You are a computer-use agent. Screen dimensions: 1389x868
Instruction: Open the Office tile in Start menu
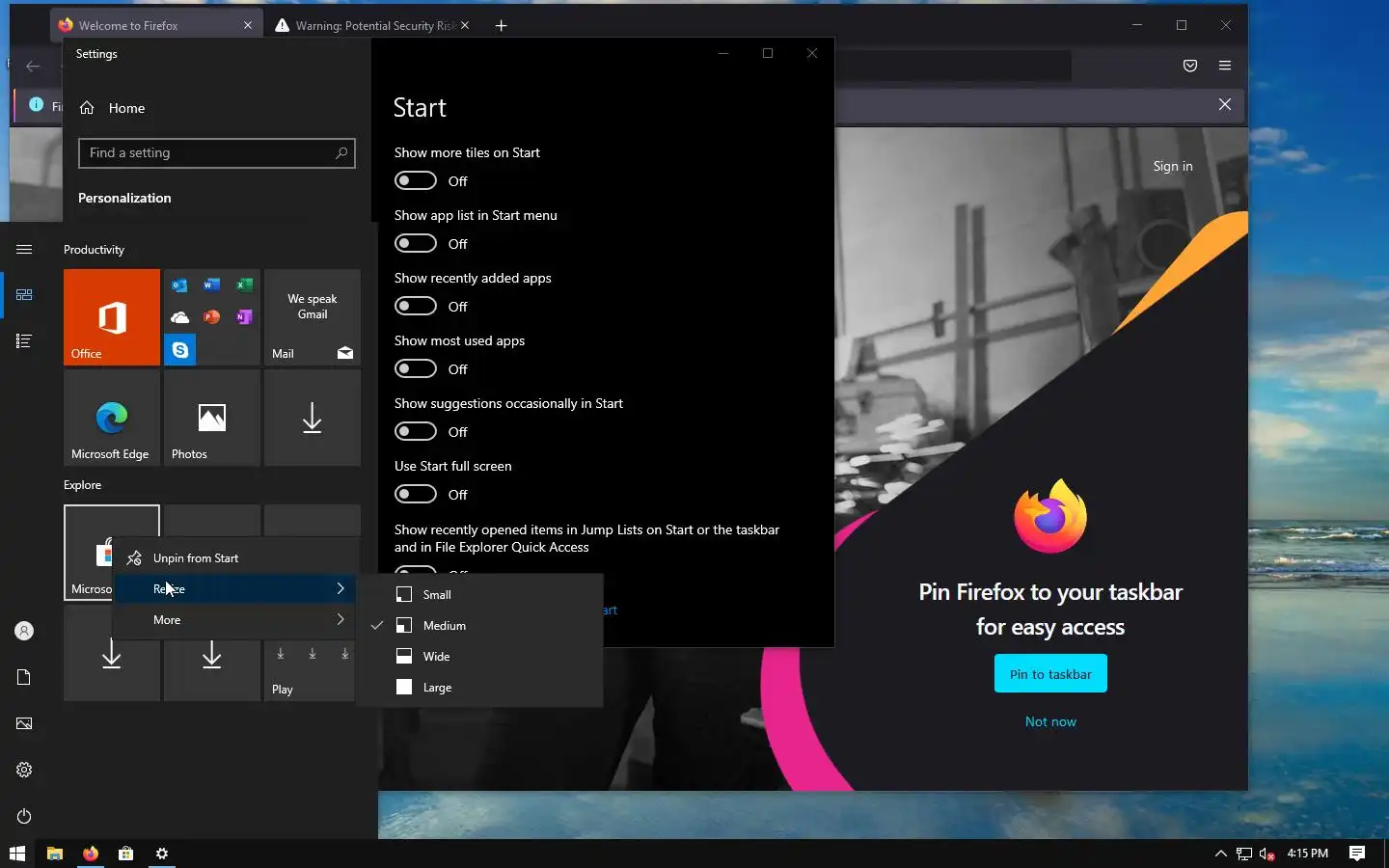[112, 317]
